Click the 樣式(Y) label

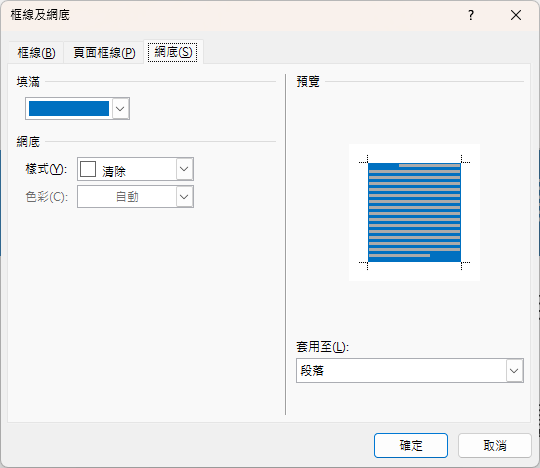click(46, 169)
